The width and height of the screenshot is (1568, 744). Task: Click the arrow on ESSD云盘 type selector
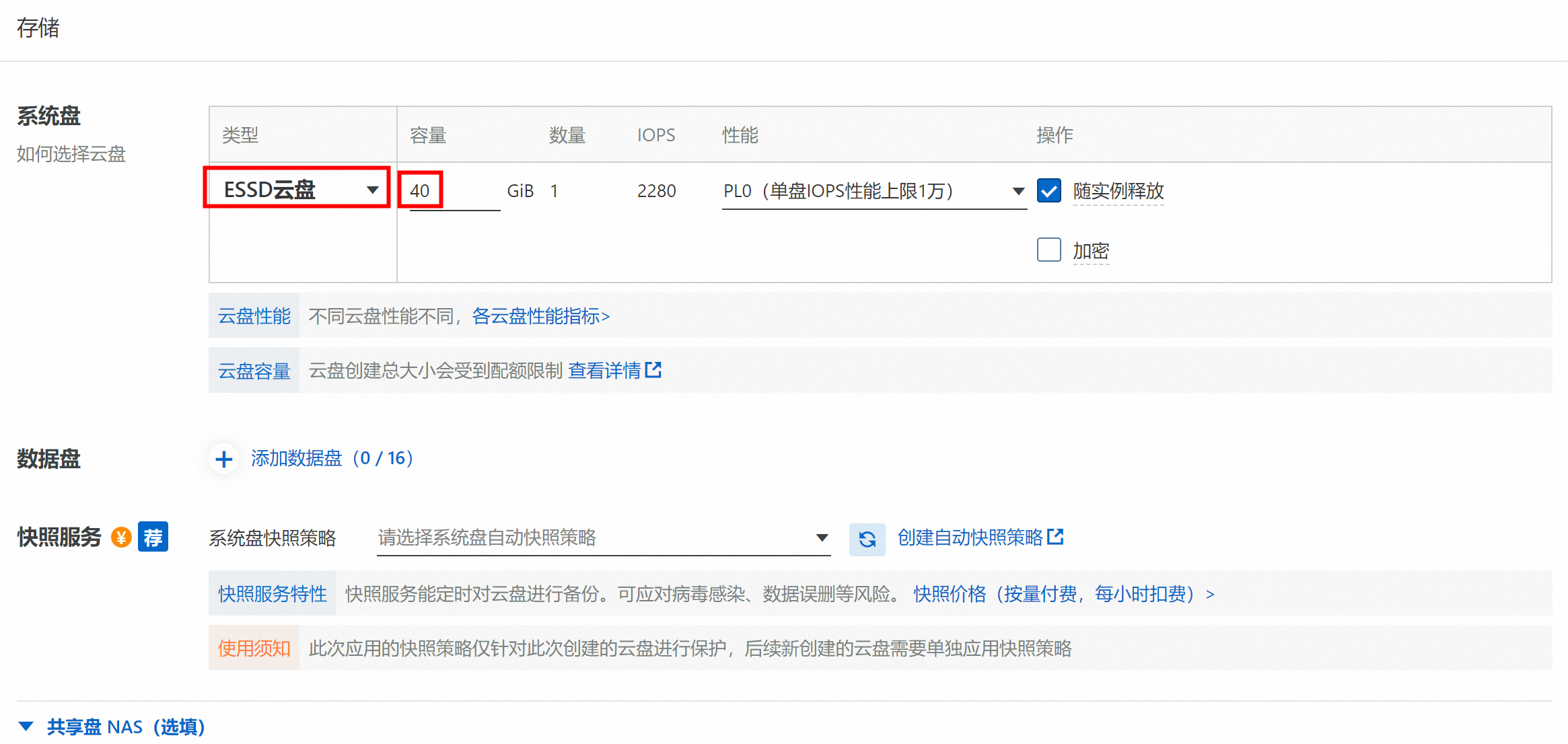[372, 190]
